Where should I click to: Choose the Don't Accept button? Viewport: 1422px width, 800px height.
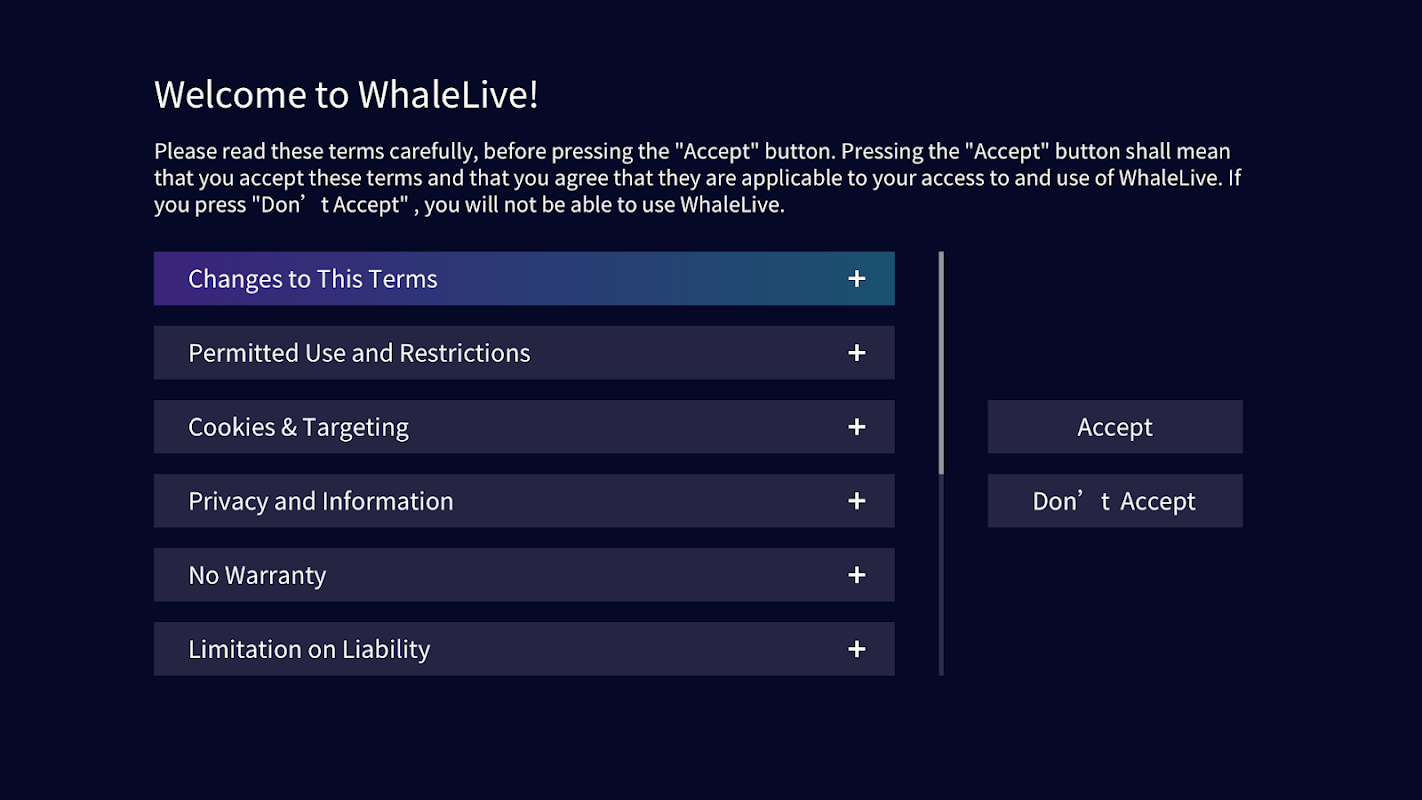(1114, 501)
